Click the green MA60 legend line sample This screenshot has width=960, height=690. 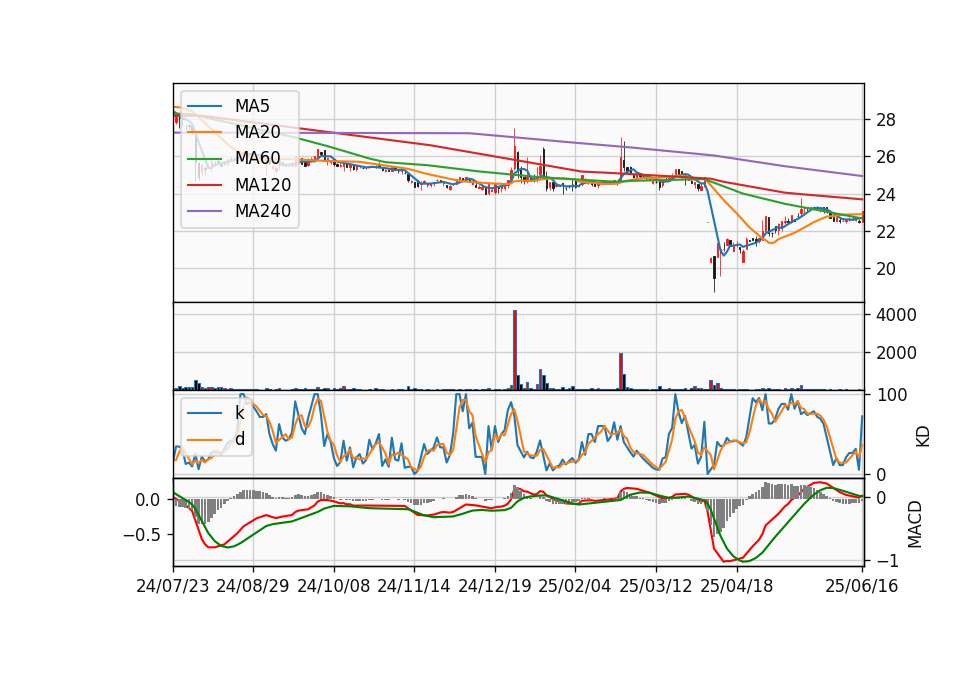204,159
